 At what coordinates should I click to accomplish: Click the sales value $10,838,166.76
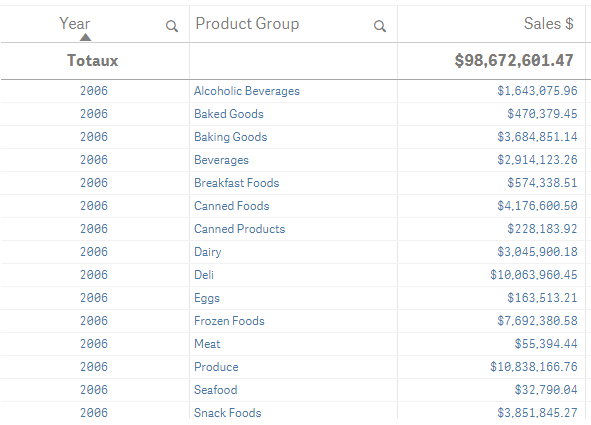(534, 367)
